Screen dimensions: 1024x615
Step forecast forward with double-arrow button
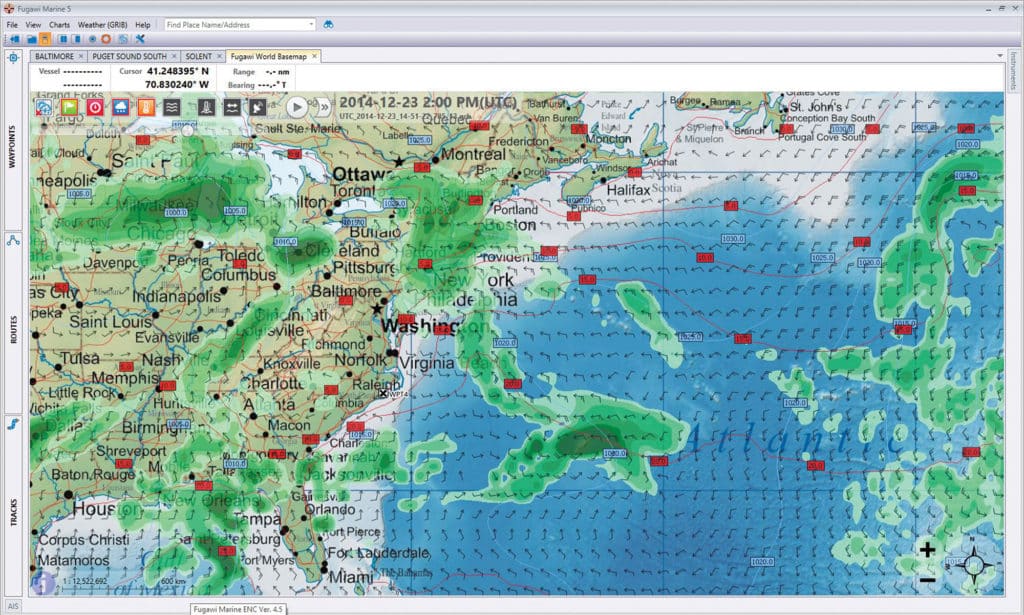click(x=323, y=106)
